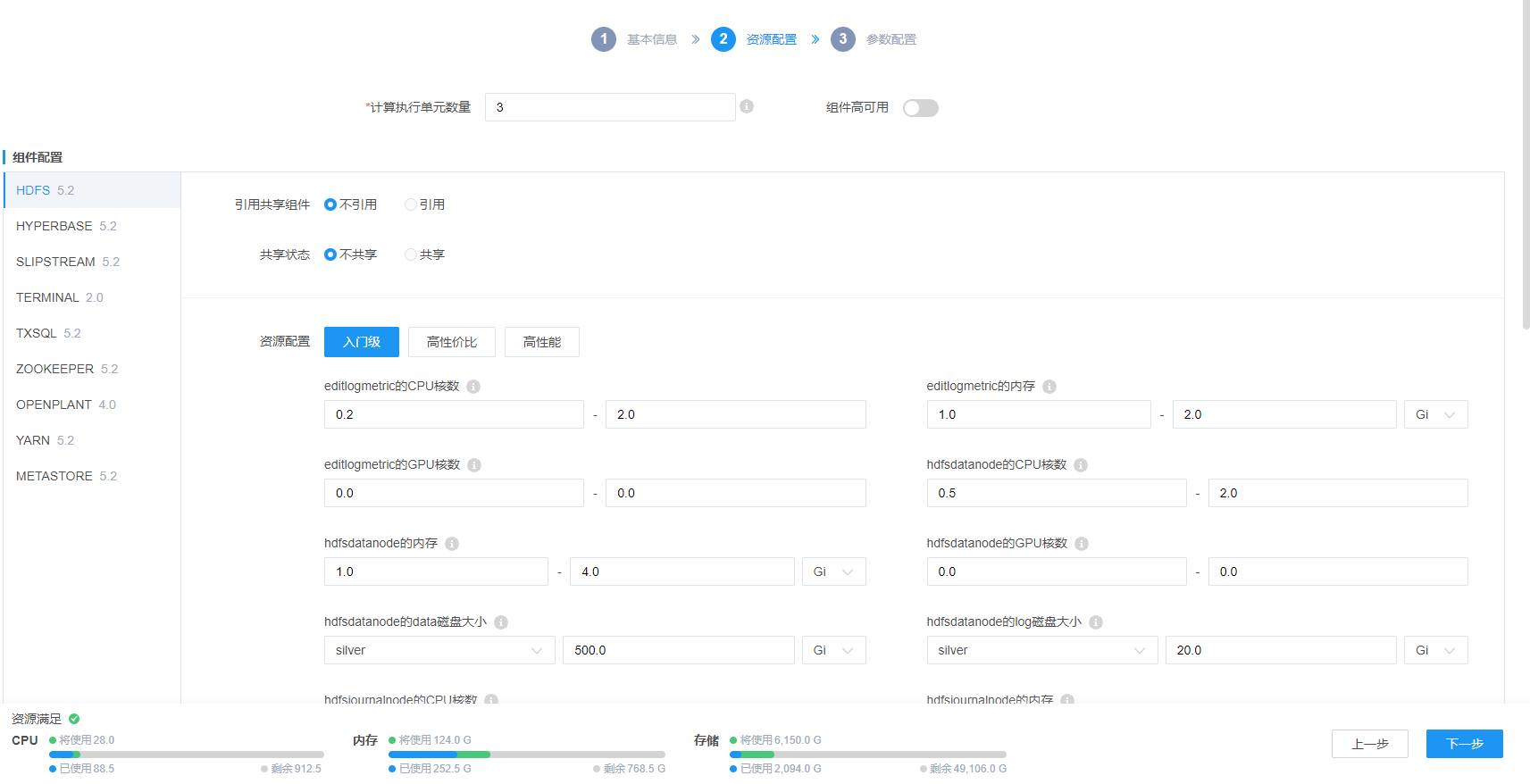Screen dimensions: 1530x784
Task: Click info icon next to editlogmetric的内存
Action: 1049,387
